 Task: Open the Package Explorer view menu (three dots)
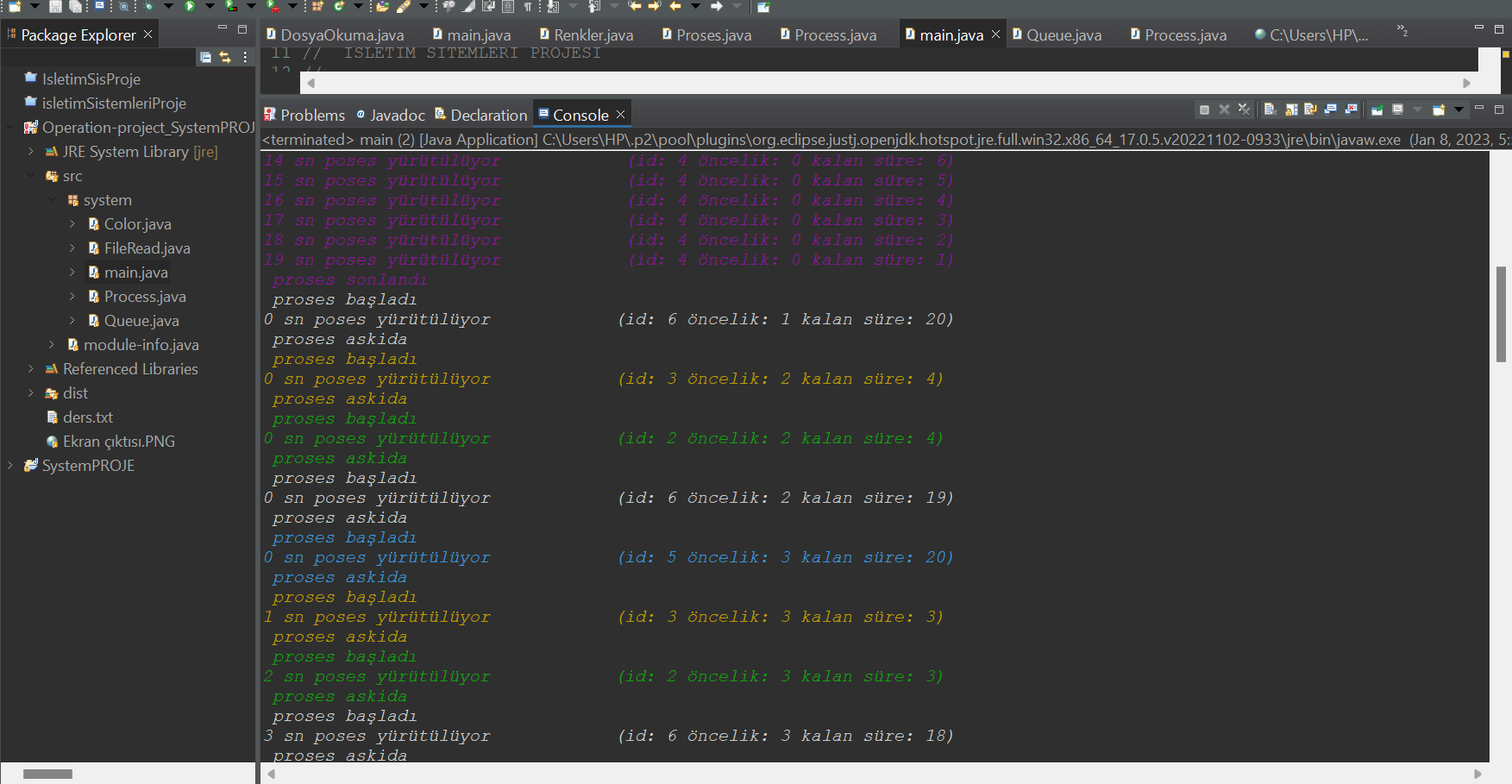(x=245, y=57)
